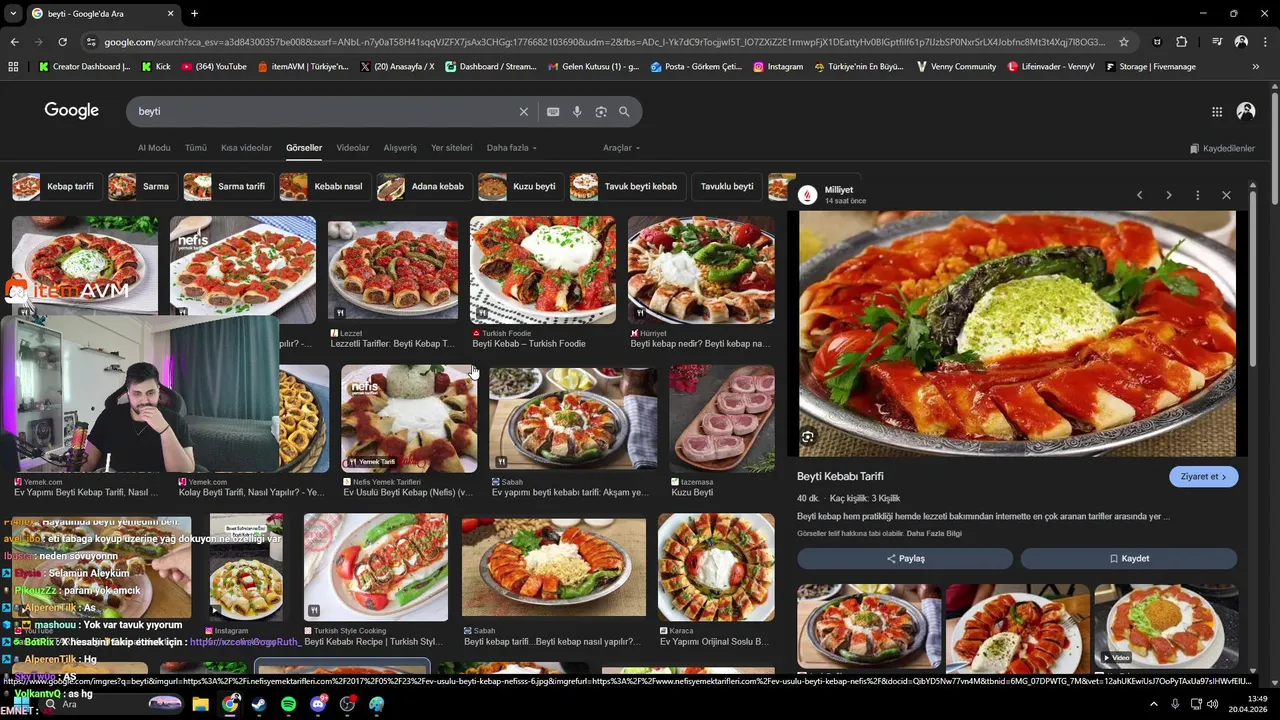This screenshot has width=1280, height=720.
Task: Expand the Araçlar tools menu
Action: (x=621, y=148)
